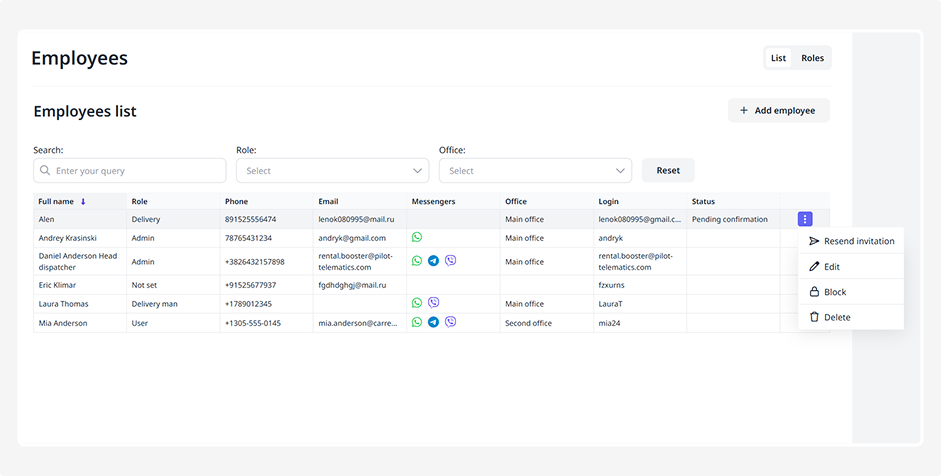Switch to the Roles view toggle

coord(812,58)
